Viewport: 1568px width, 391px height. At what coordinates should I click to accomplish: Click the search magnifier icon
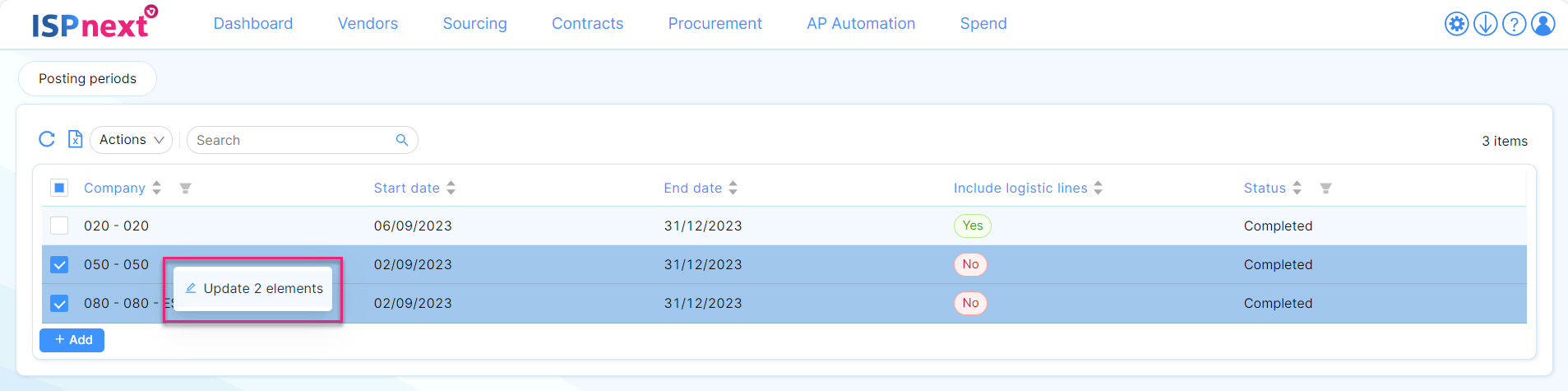click(402, 140)
